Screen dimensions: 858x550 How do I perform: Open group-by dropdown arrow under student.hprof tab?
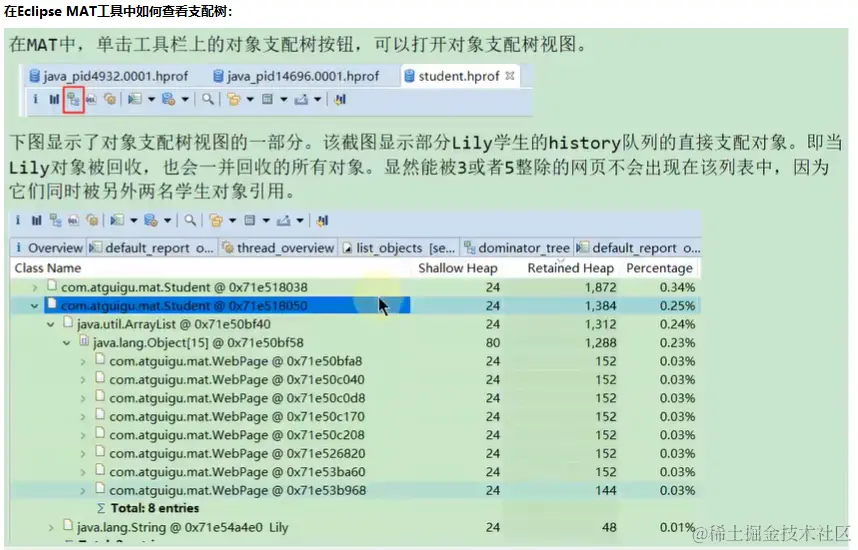point(250,100)
